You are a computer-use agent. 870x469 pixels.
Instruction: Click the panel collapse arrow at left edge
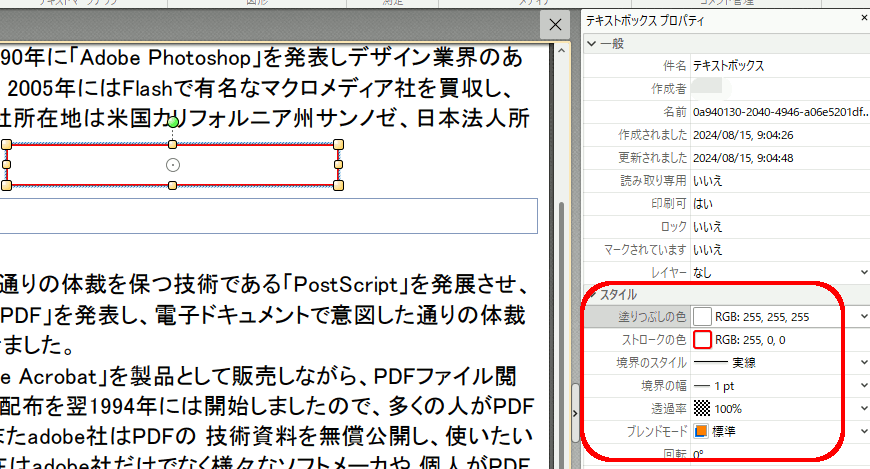[575, 413]
